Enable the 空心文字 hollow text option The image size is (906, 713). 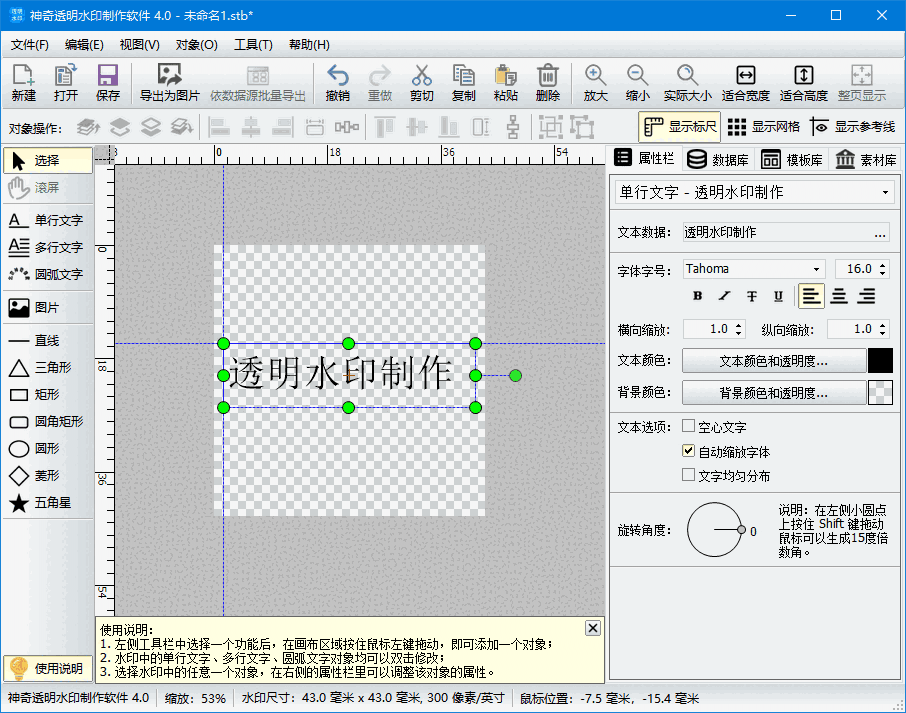click(x=688, y=428)
